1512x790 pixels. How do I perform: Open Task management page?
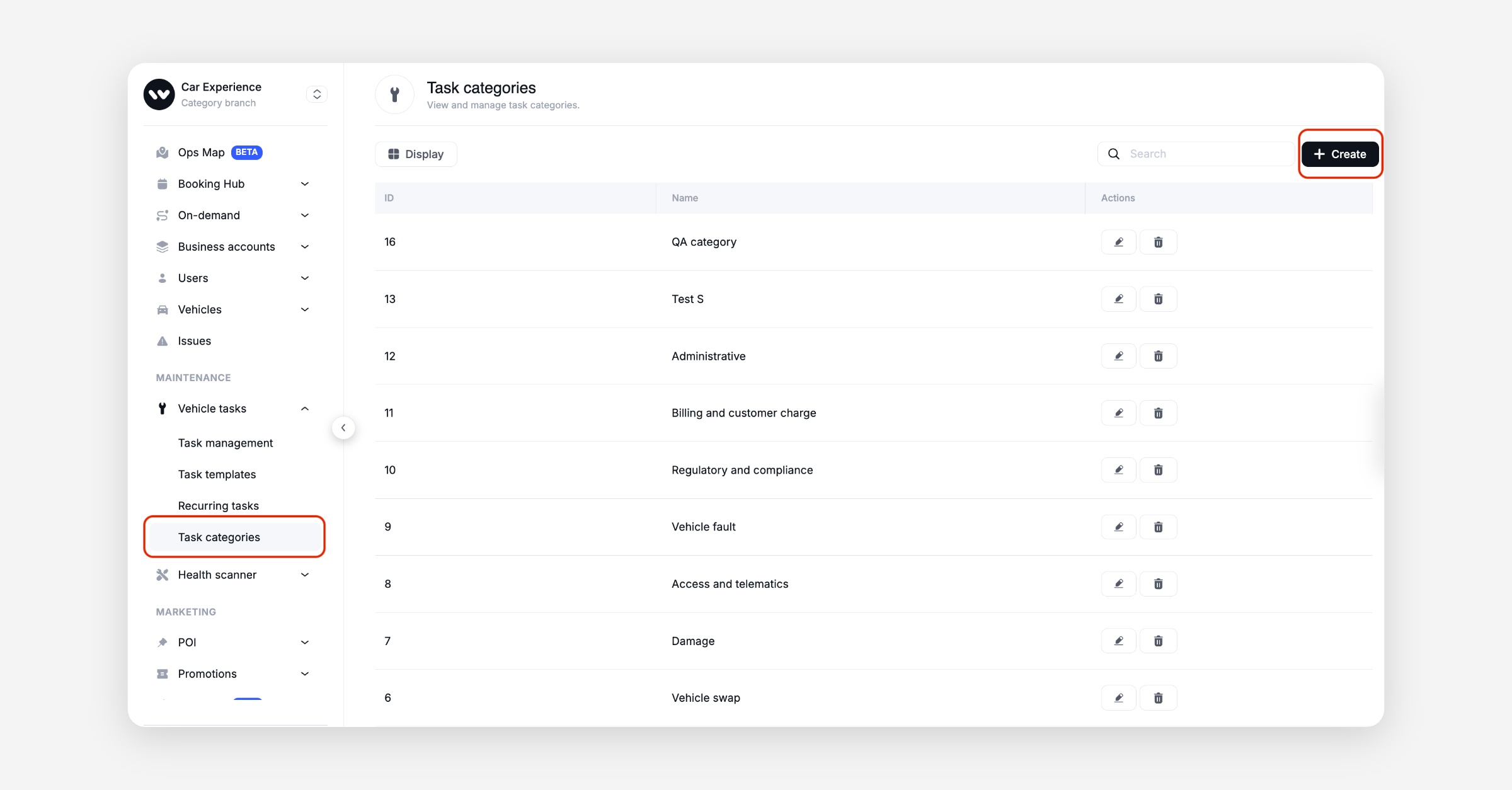click(x=226, y=443)
